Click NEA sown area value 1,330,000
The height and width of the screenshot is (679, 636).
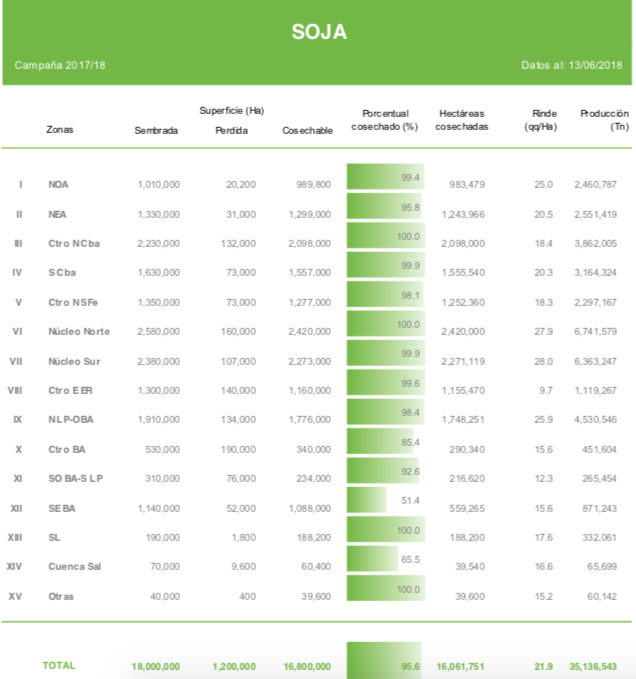click(158, 215)
